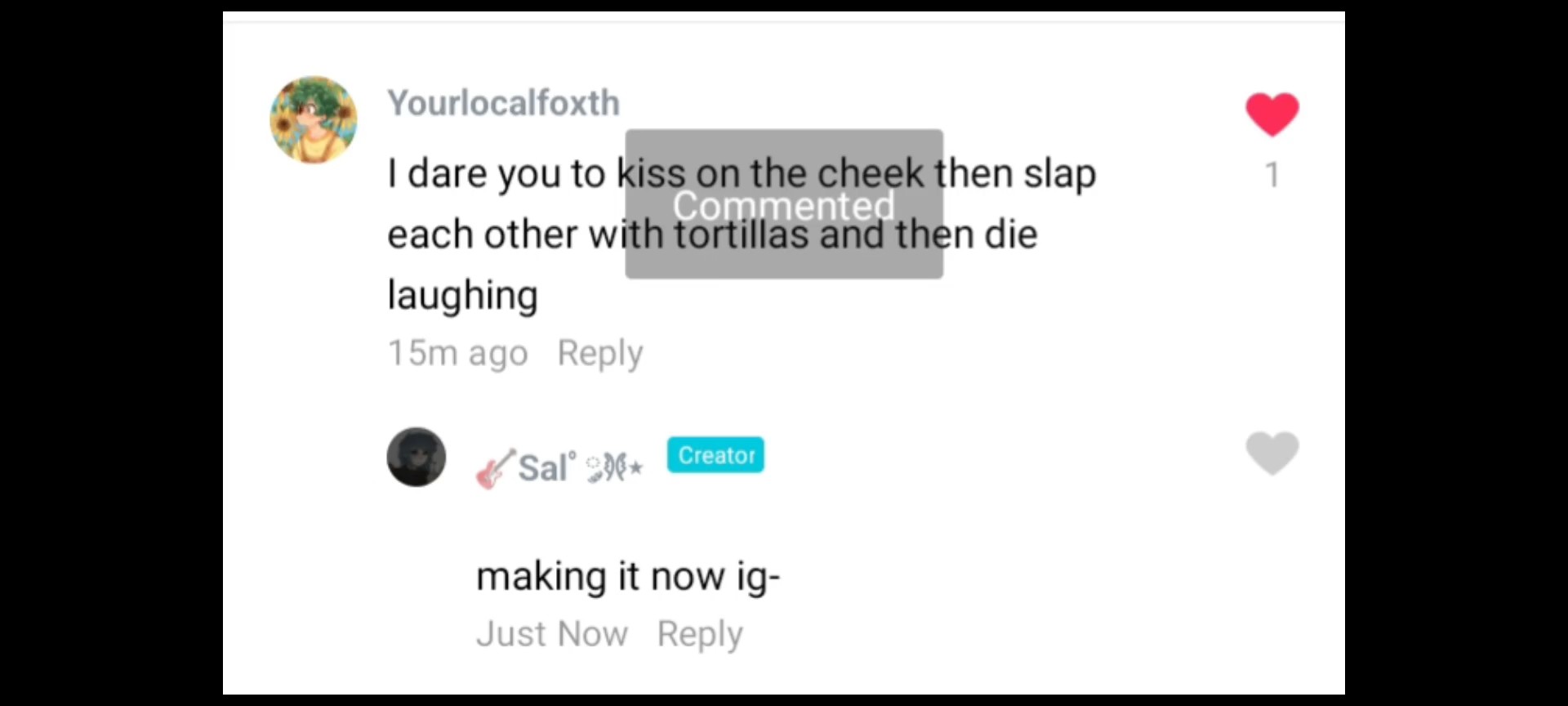Tap the blue Creator badge
Viewport: 1568px width, 706px height.
(715, 455)
